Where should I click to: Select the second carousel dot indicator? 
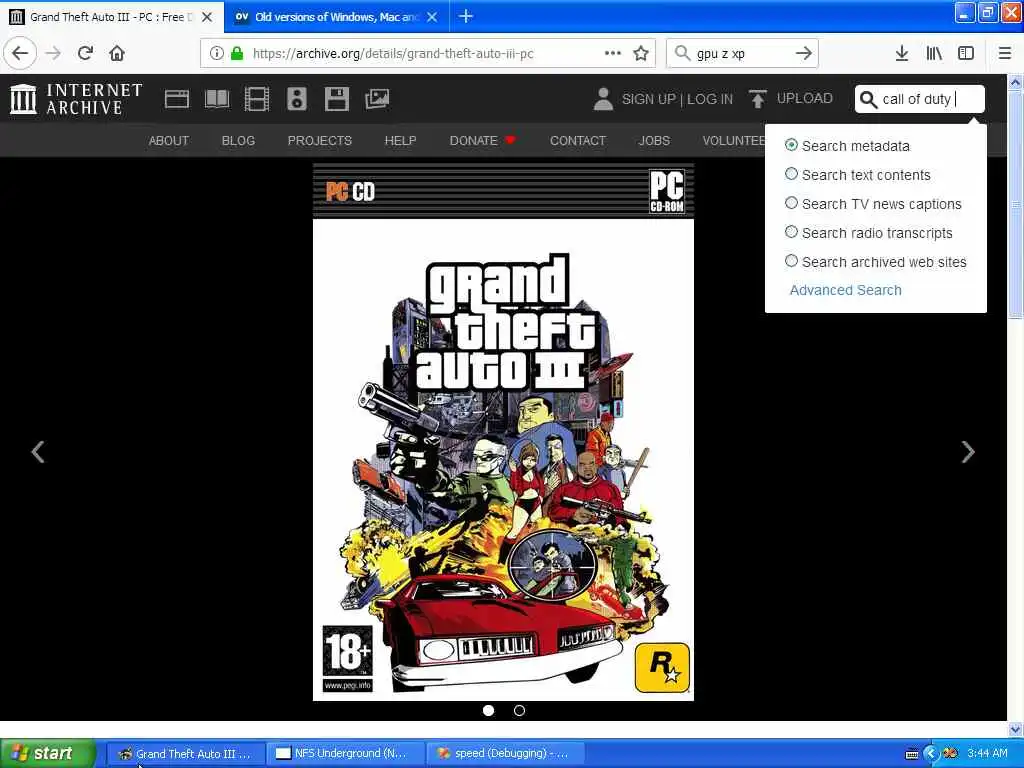coord(519,711)
